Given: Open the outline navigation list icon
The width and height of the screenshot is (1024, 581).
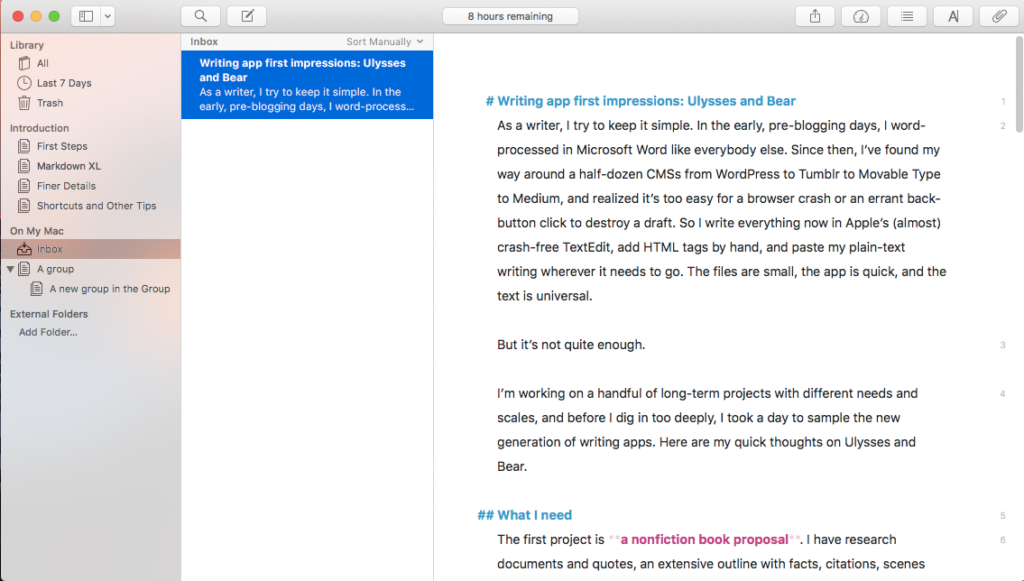Looking at the screenshot, I should (x=907, y=16).
